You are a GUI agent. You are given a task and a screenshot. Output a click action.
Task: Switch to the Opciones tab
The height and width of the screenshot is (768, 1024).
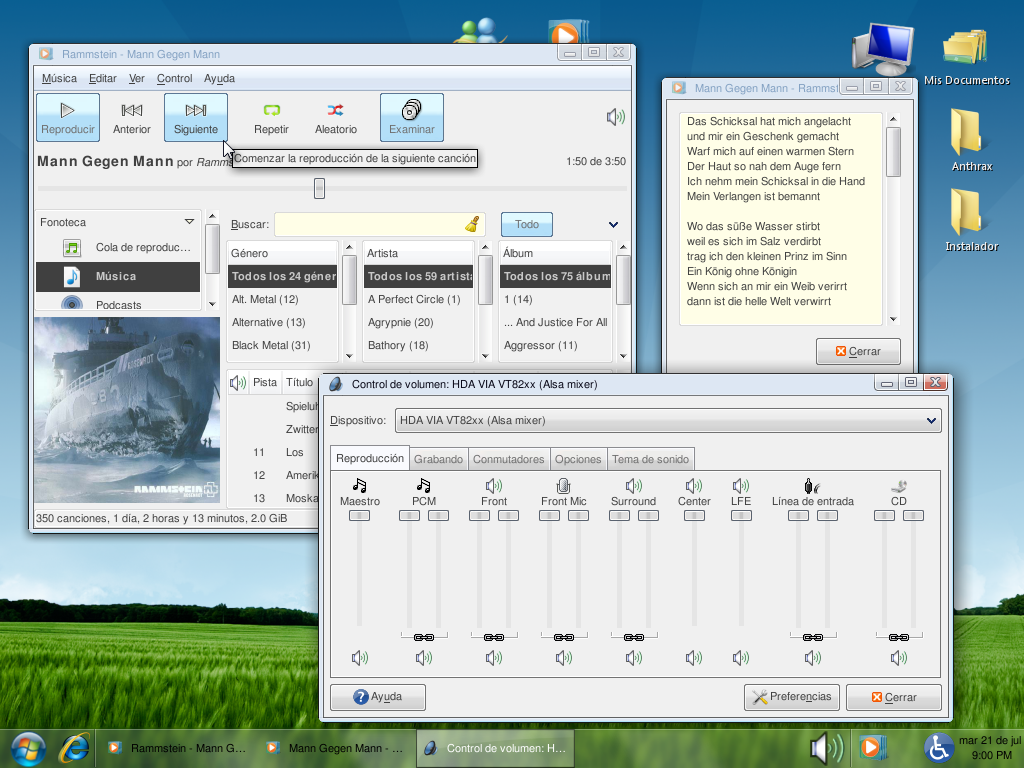pyautogui.click(x=578, y=459)
